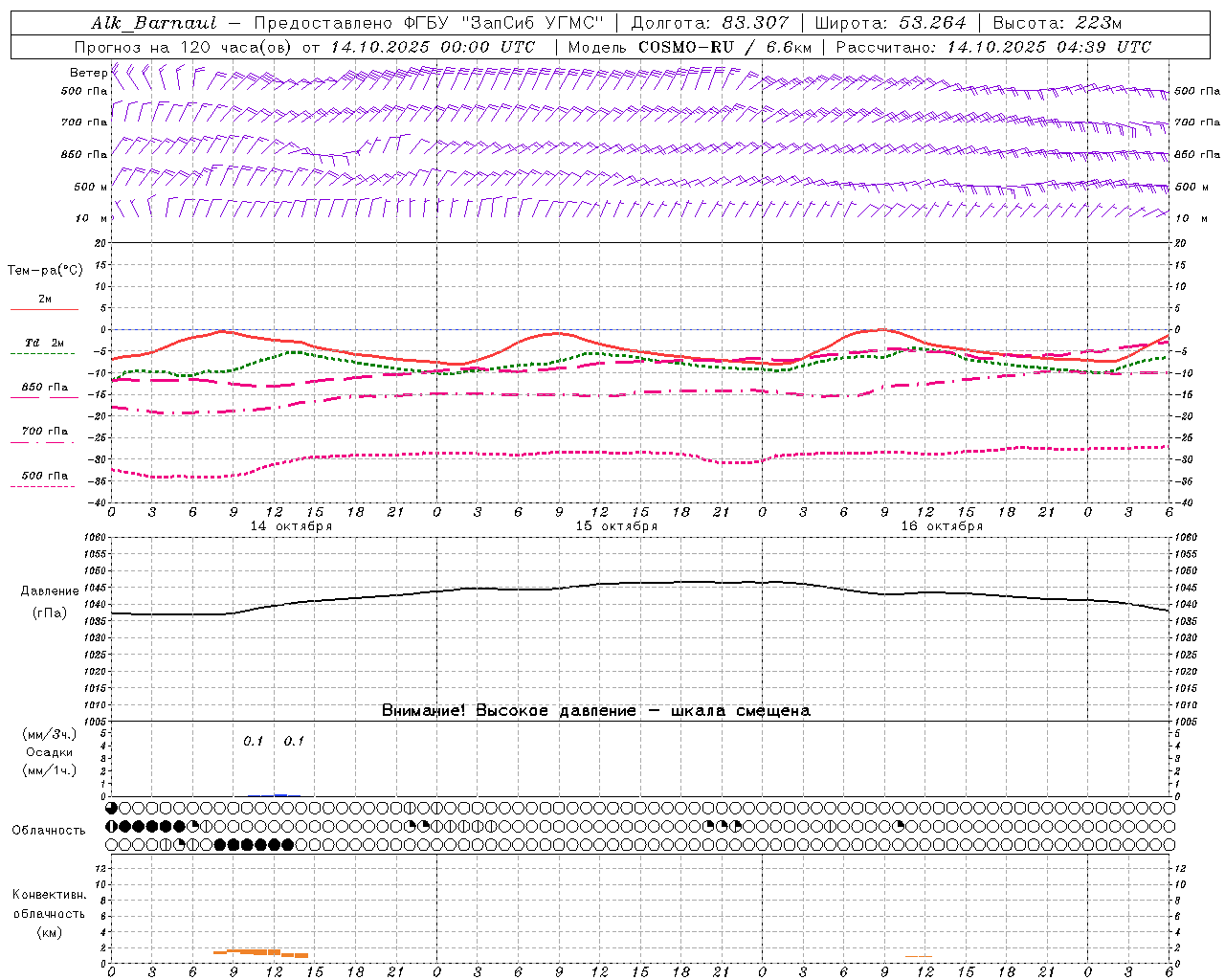1225x980 pixels.
Task: Click the '500 м' wind level label on left
Action: [x=92, y=187]
